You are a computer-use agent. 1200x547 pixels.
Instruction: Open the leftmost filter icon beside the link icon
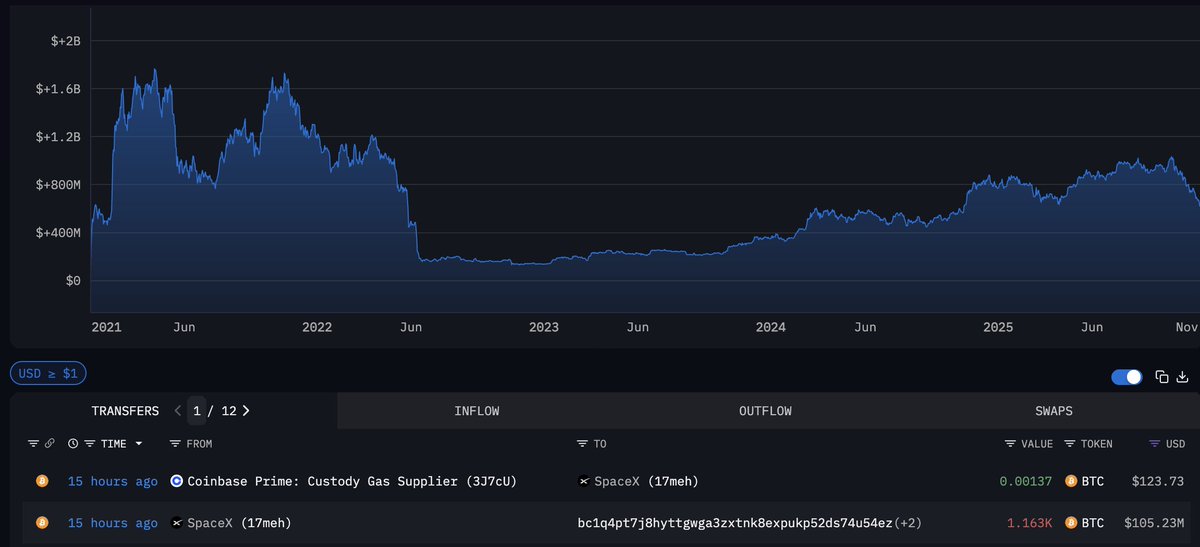tap(34, 443)
